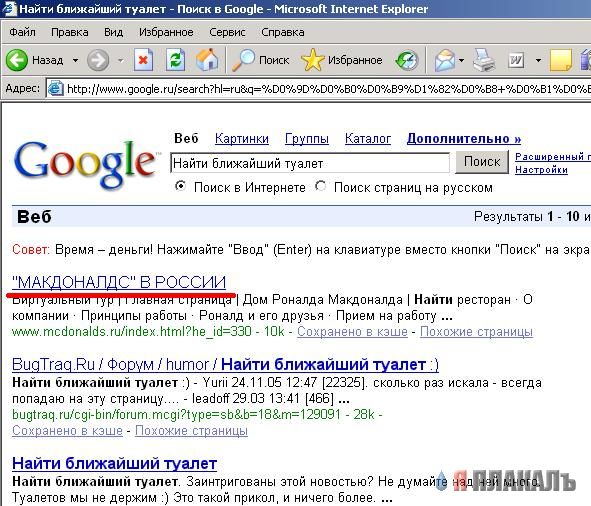Image resolution: width=591 pixels, height=506 pixels.
Task: Click the Google Поиск button
Action: pyautogui.click(x=482, y=162)
